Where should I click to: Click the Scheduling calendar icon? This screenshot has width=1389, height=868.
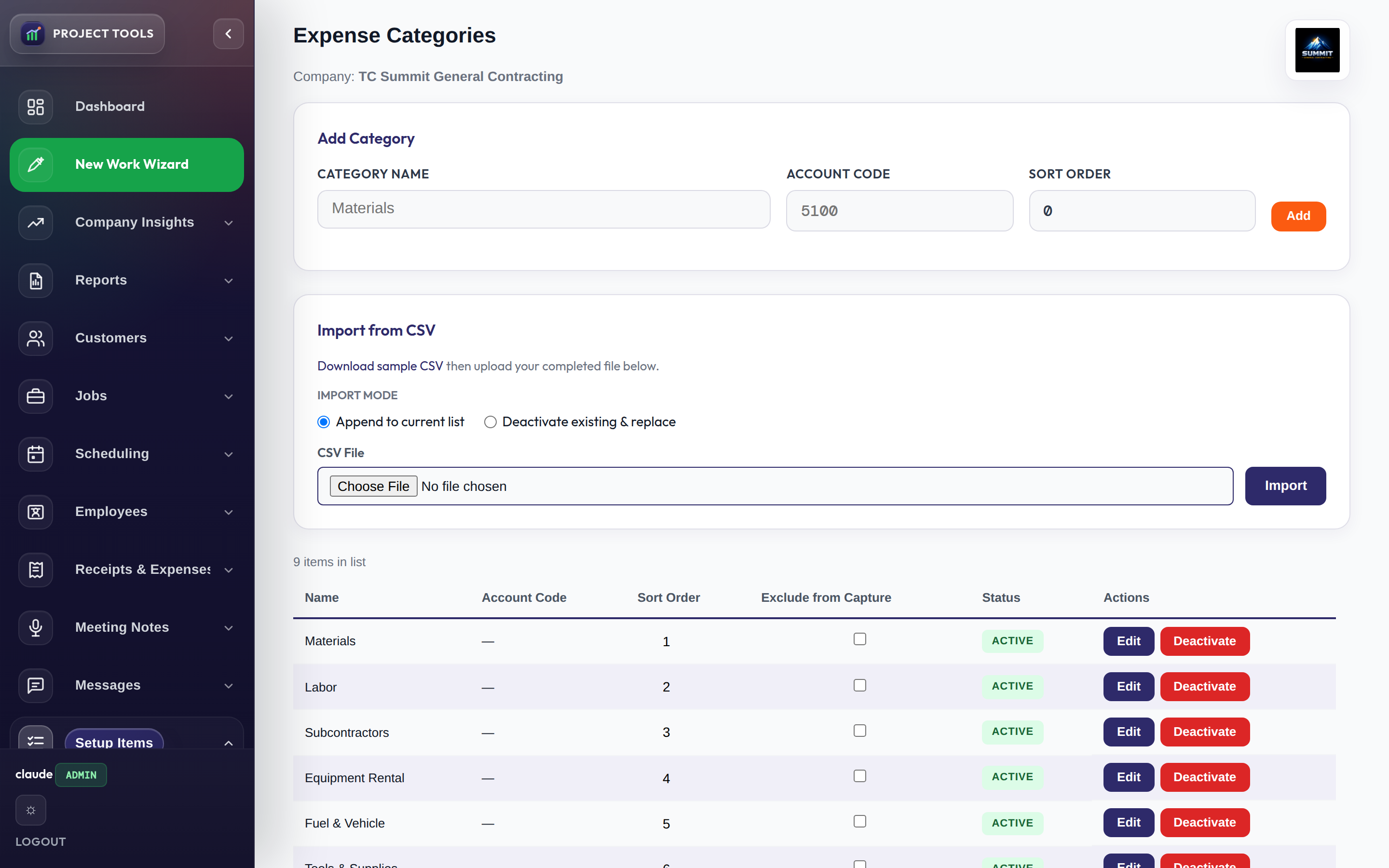(x=36, y=454)
